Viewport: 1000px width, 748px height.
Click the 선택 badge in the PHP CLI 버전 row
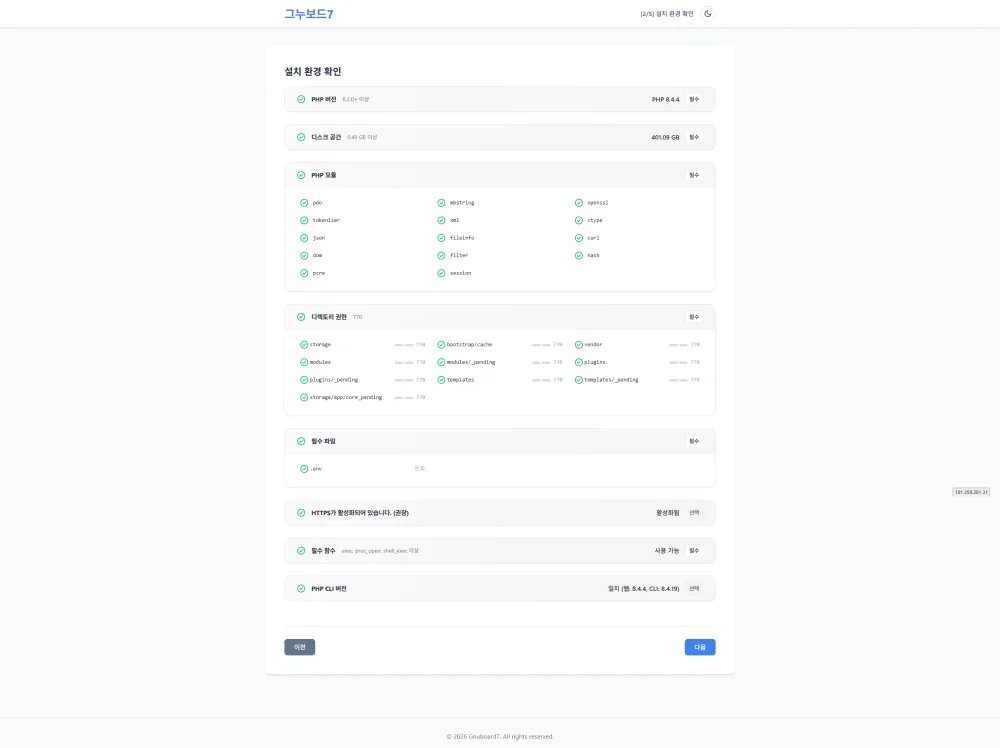694,589
